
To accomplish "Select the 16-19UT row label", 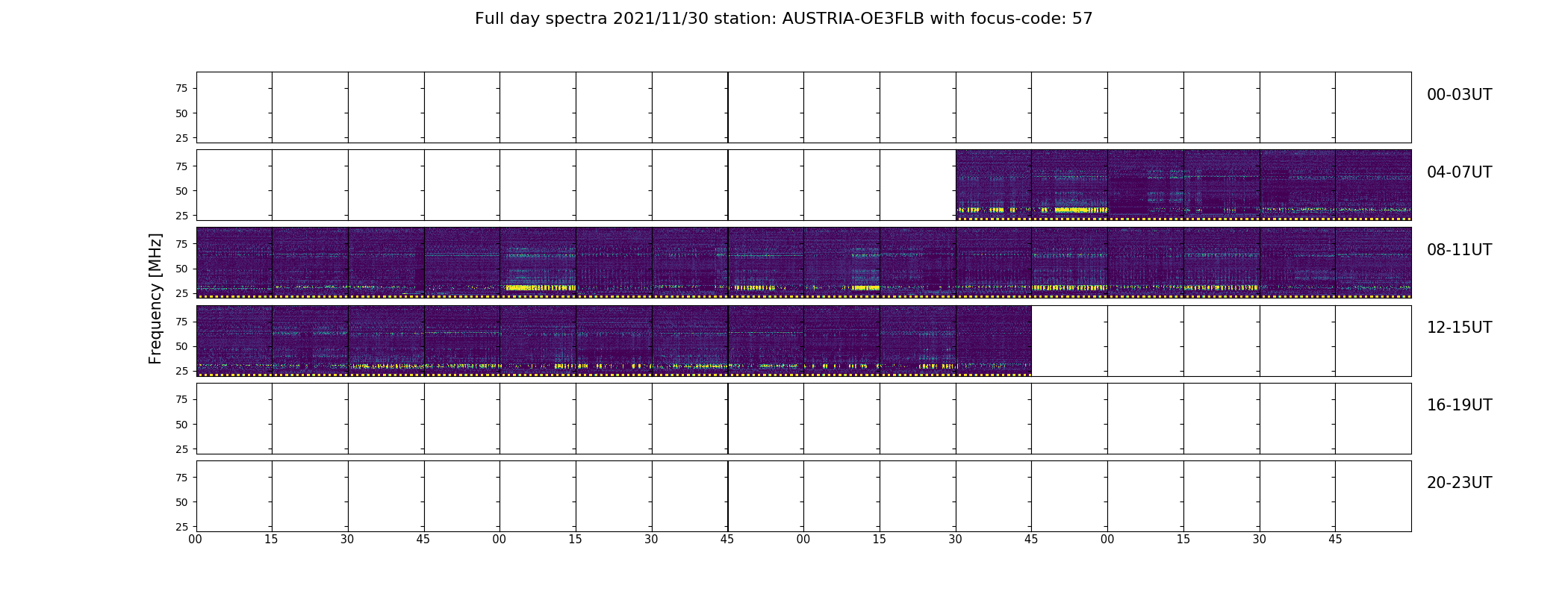I will pyautogui.click(x=1459, y=405).
